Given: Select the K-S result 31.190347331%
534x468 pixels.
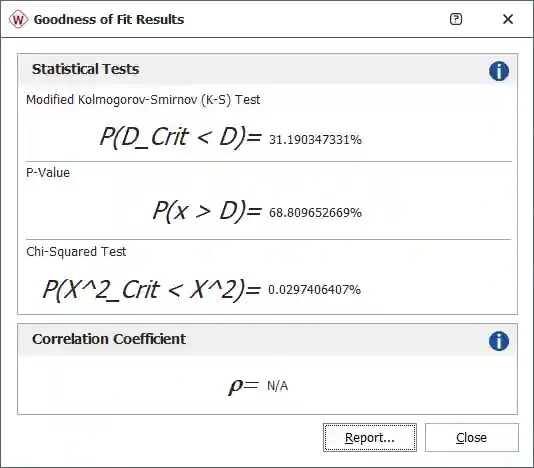Looking at the screenshot, I should tap(315, 140).
